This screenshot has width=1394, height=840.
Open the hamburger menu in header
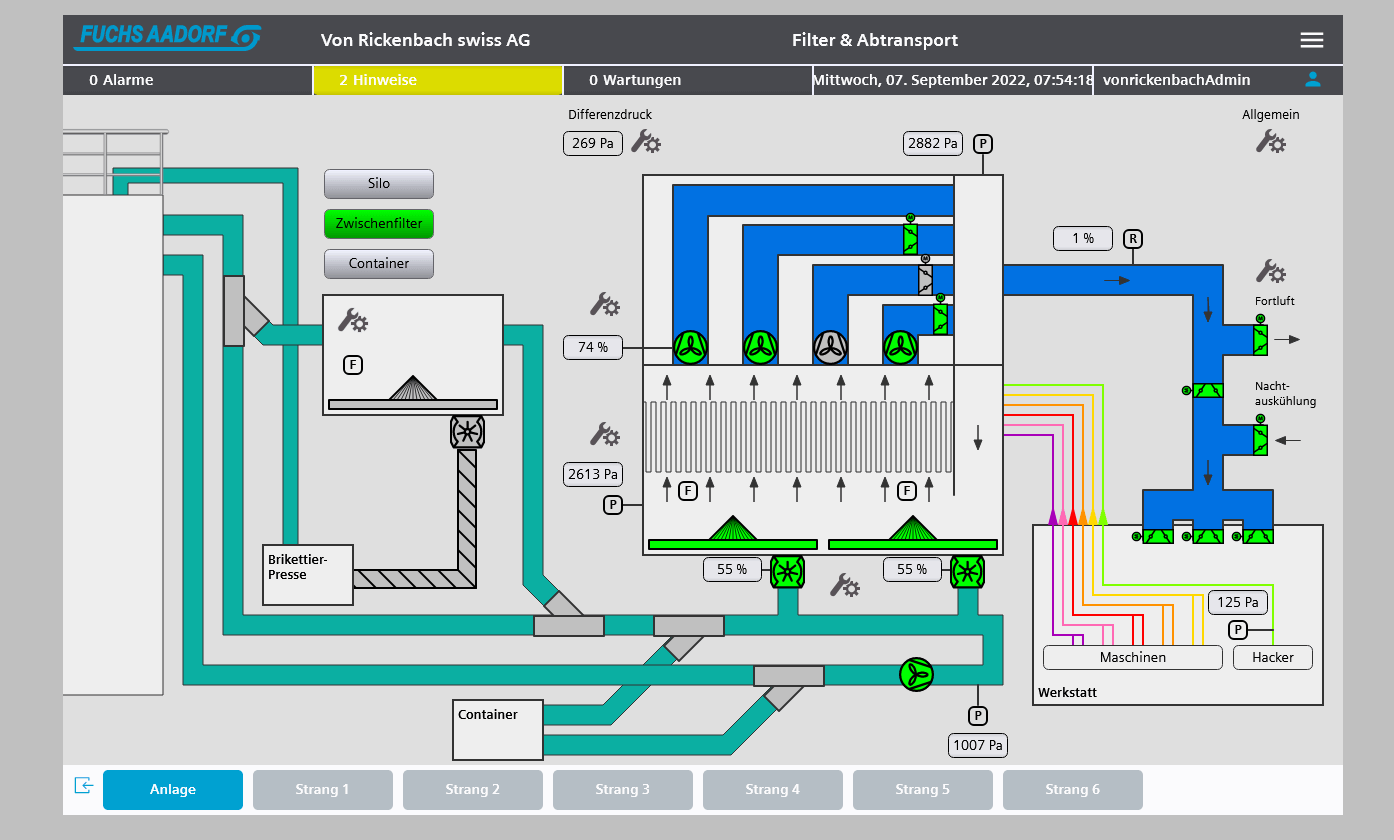(x=1311, y=40)
